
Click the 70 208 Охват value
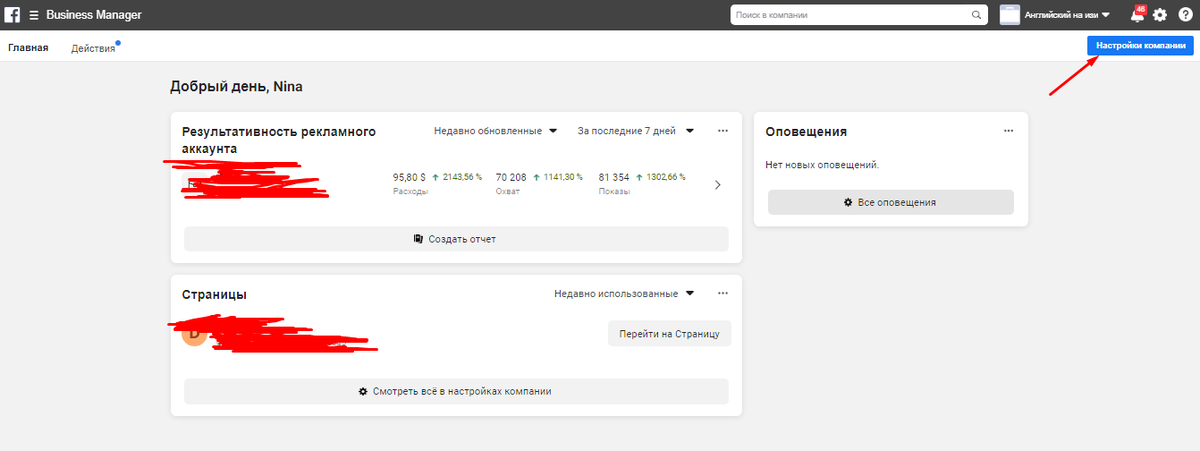[x=511, y=177]
